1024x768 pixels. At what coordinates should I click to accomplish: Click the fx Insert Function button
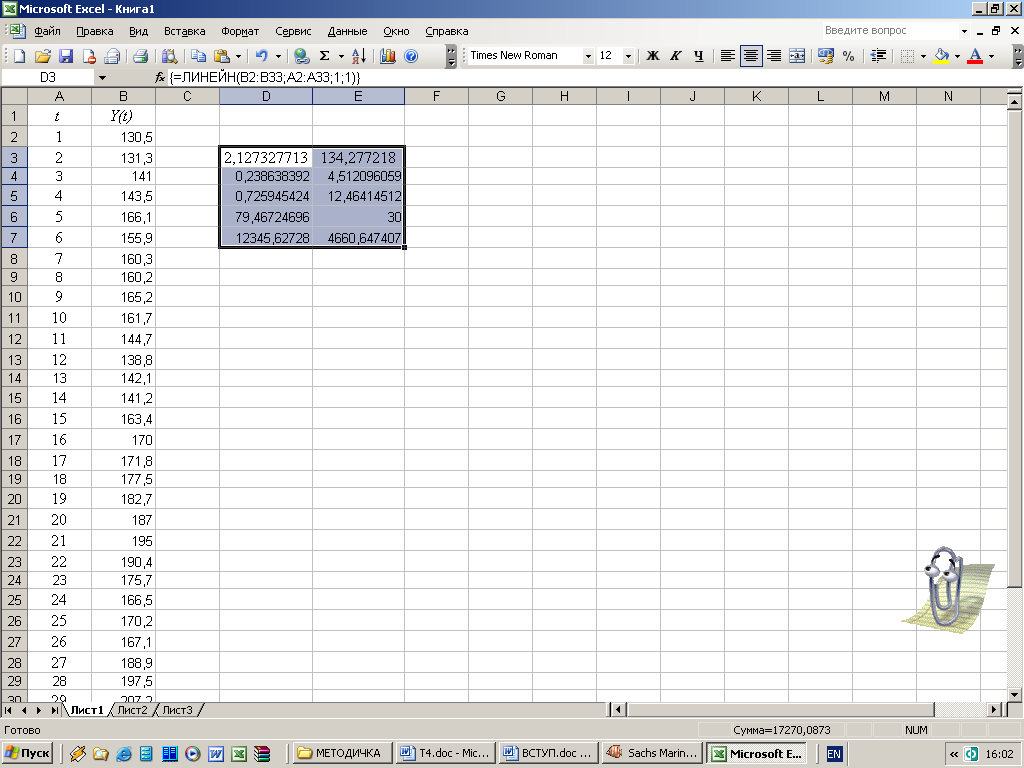pos(160,77)
